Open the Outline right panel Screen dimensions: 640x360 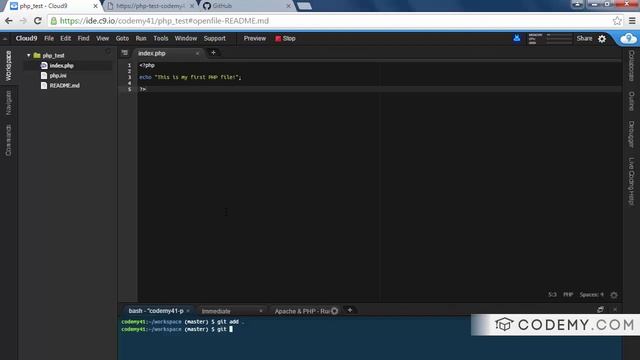pyautogui.click(x=631, y=101)
